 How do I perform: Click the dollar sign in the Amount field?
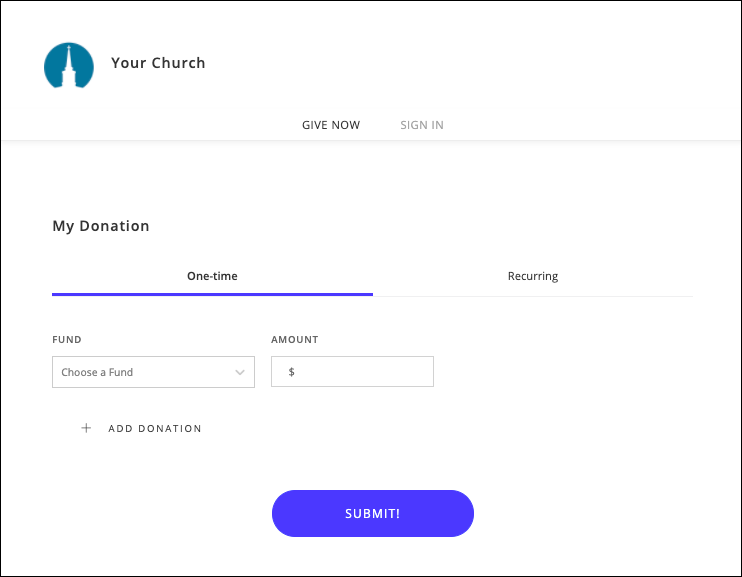click(x=291, y=372)
